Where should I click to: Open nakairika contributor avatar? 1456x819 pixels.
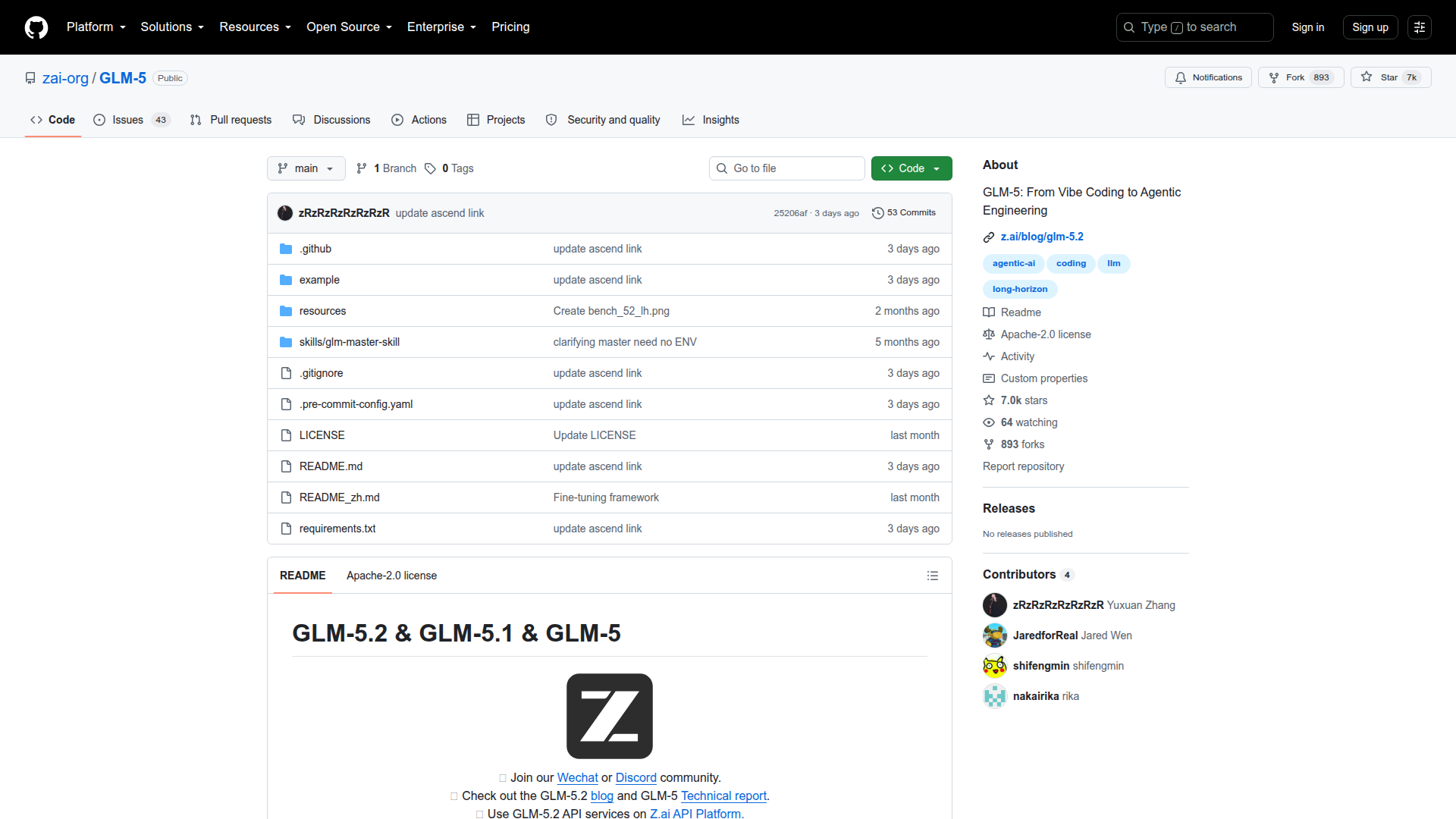(995, 696)
